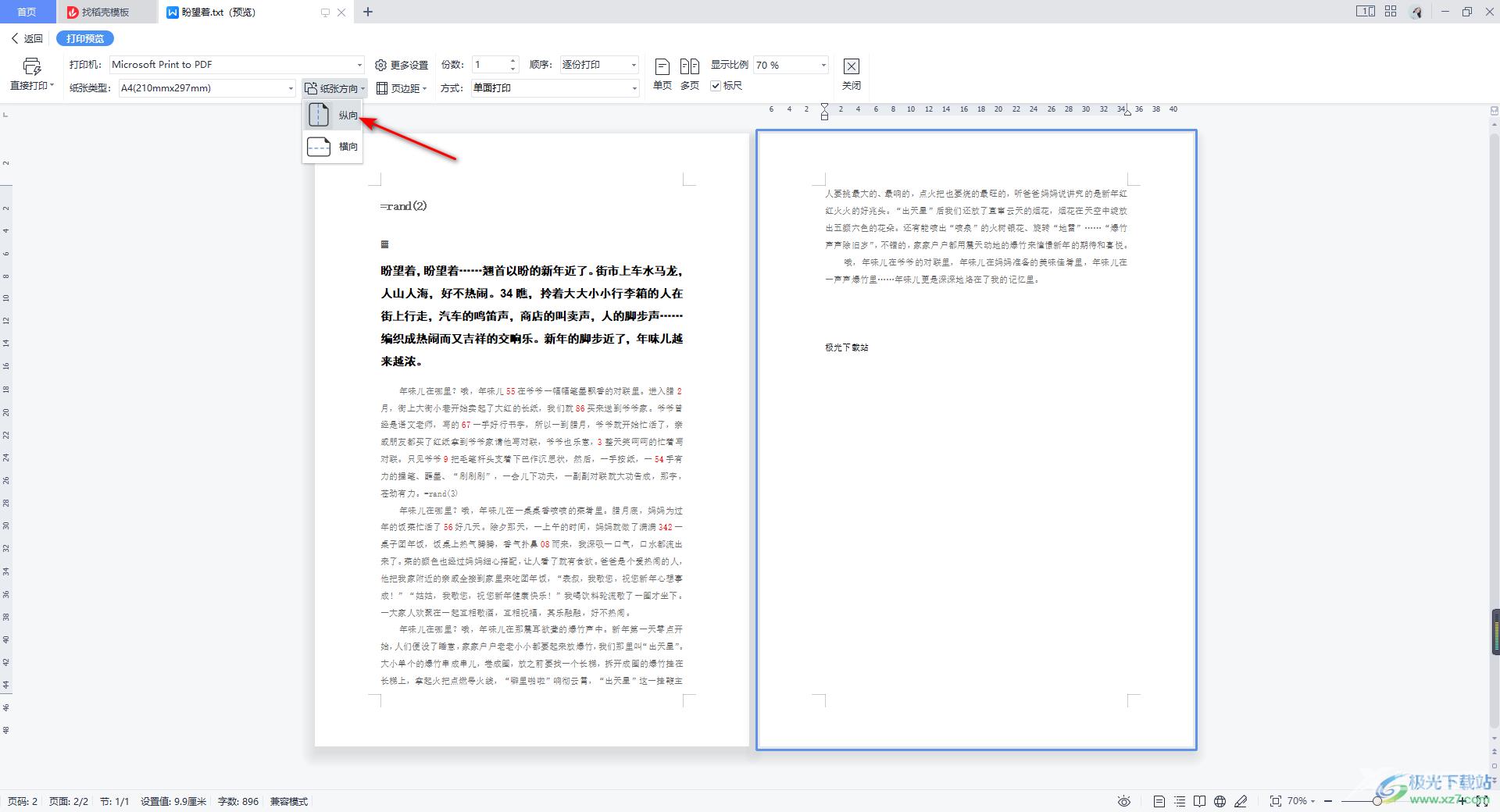Enter full screen via status bar icon
Viewport: 1500px width, 812px height.
pyautogui.click(x=1482, y=801)
